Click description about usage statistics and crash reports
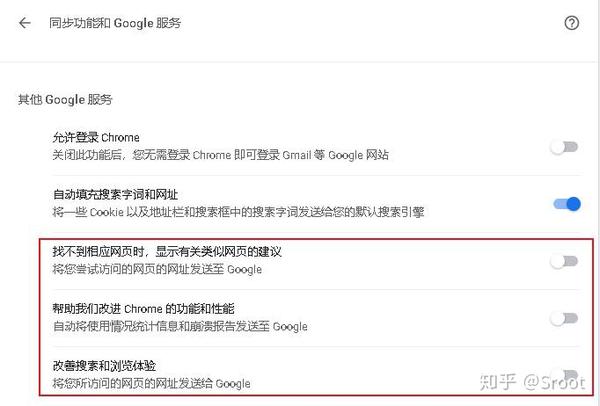600x406 pixels. pos(180,326)
